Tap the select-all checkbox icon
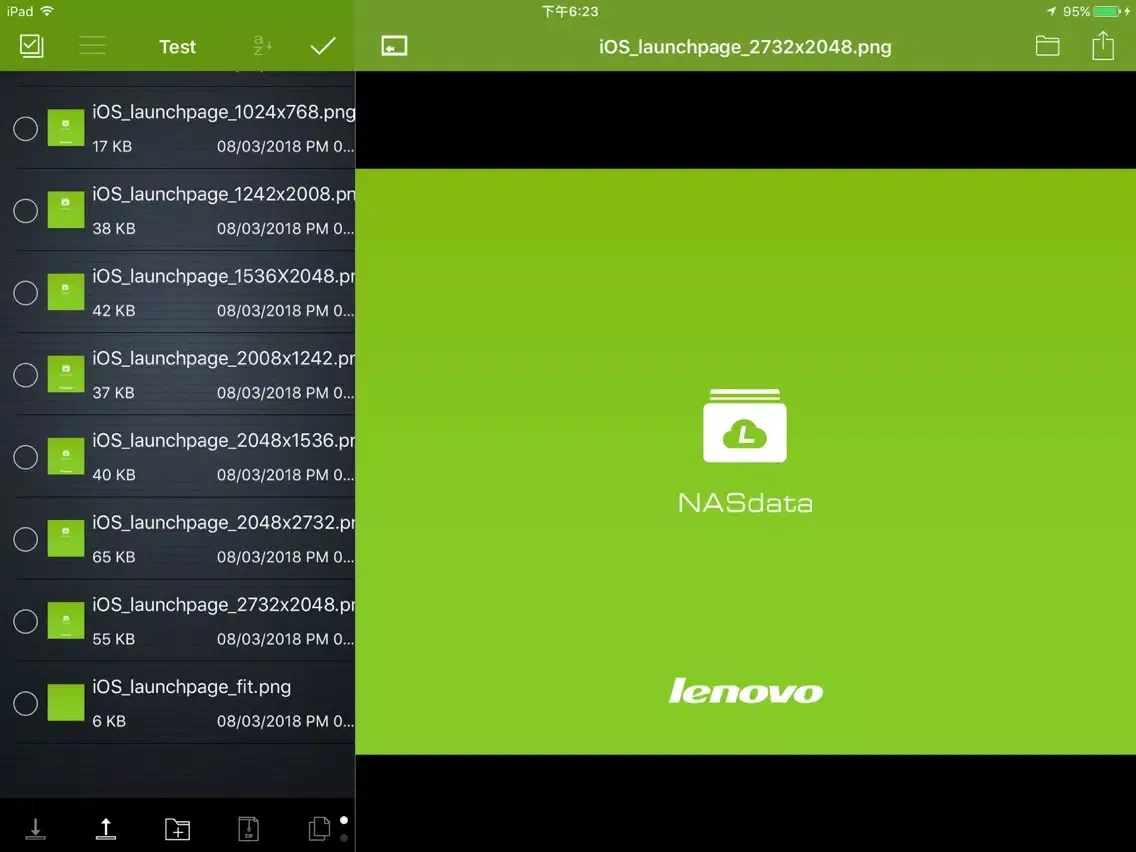Viewport: 1136px width, 852px height. [x=31, y=46]
